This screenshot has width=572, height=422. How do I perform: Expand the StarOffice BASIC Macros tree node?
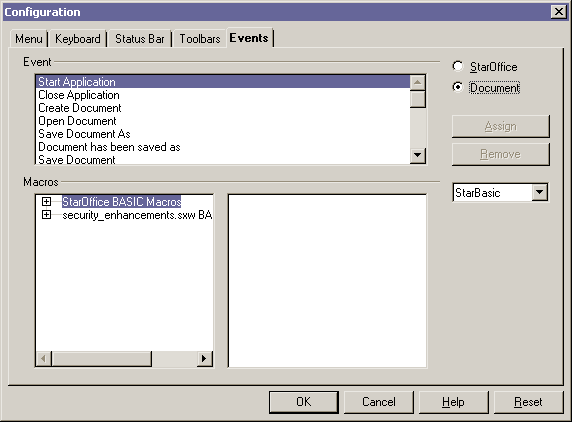coord(46,201)
